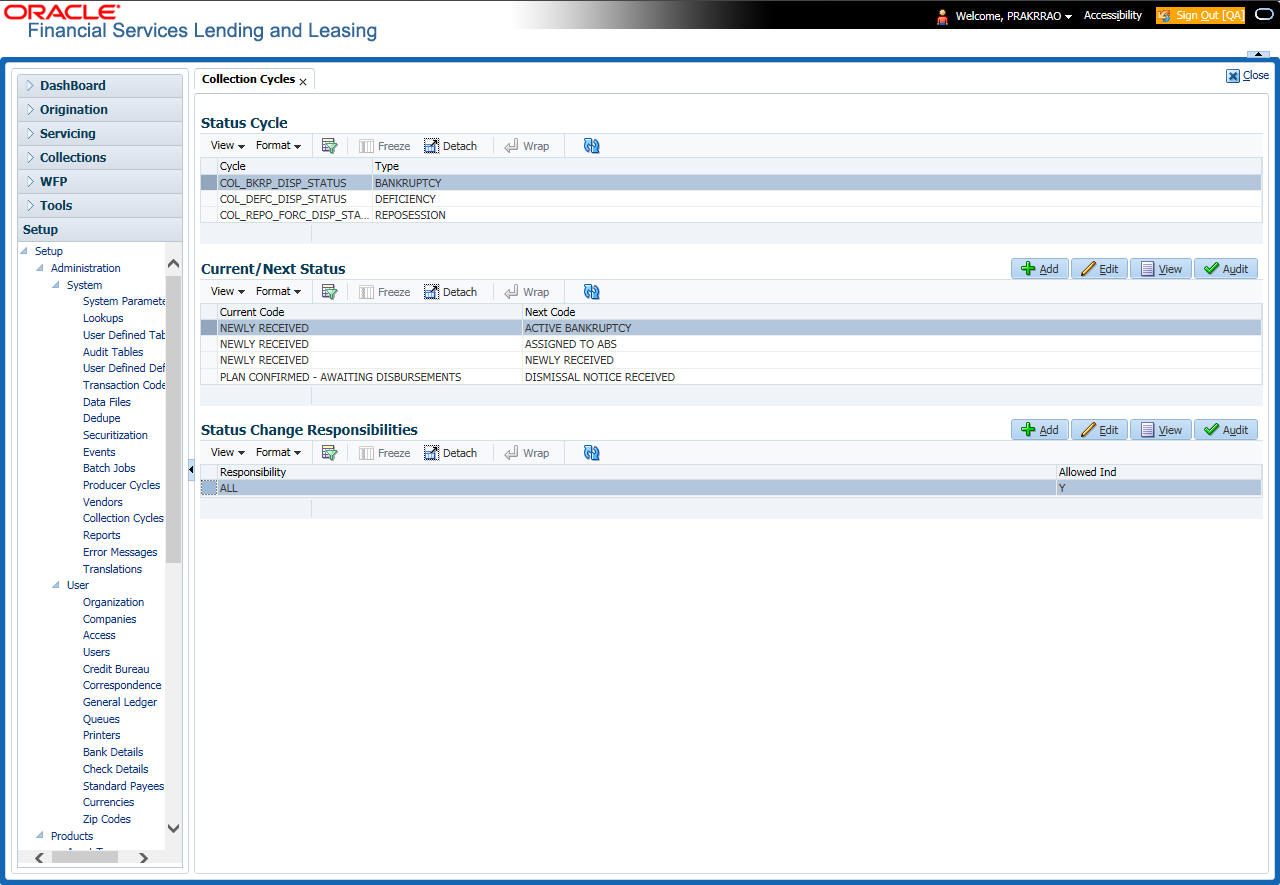Click the navigation tree vertical scrollbar up arrow

click(173, 264)
